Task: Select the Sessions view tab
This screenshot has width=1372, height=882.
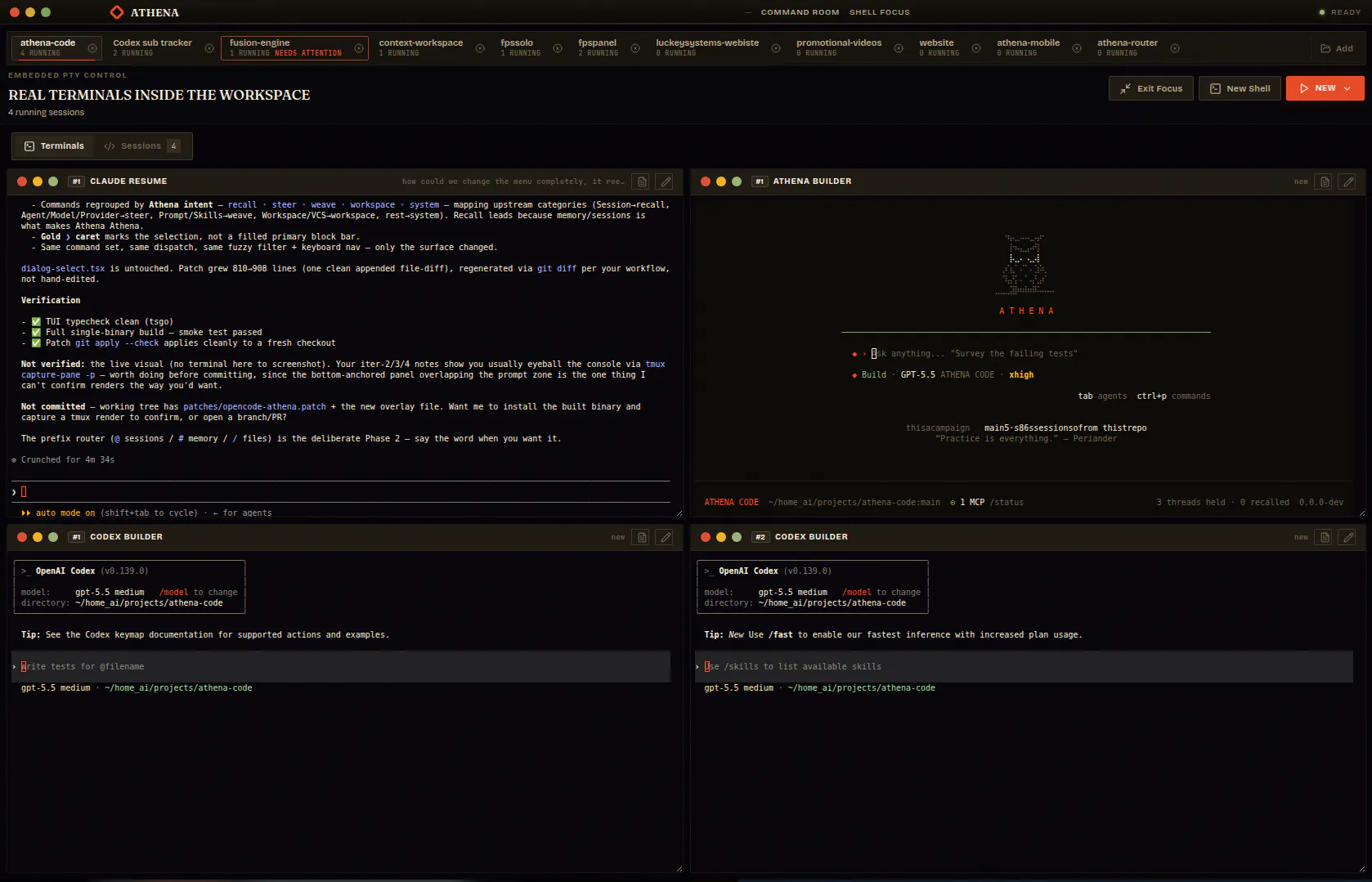Action: 142,146
